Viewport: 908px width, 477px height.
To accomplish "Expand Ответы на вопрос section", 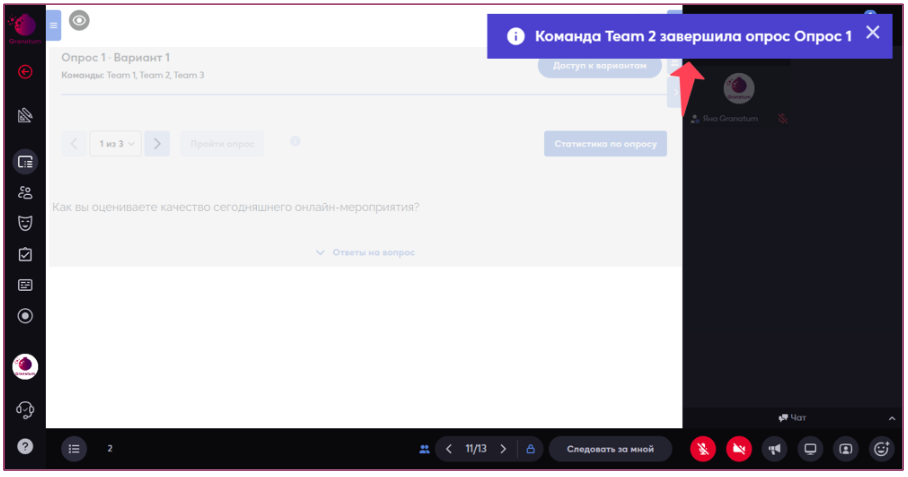I will point(365,252).
